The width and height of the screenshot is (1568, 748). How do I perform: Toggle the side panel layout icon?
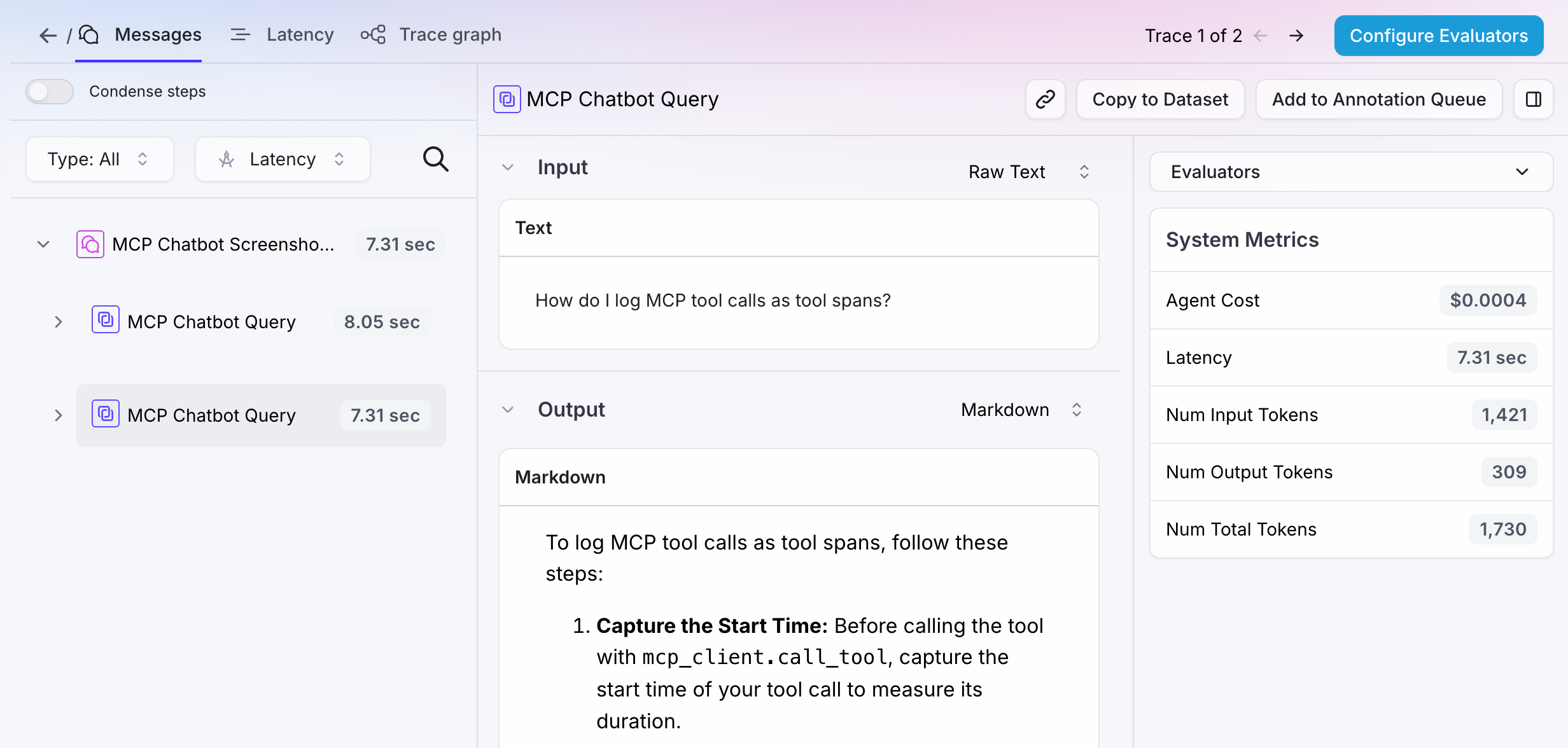tap(1534, 99)
